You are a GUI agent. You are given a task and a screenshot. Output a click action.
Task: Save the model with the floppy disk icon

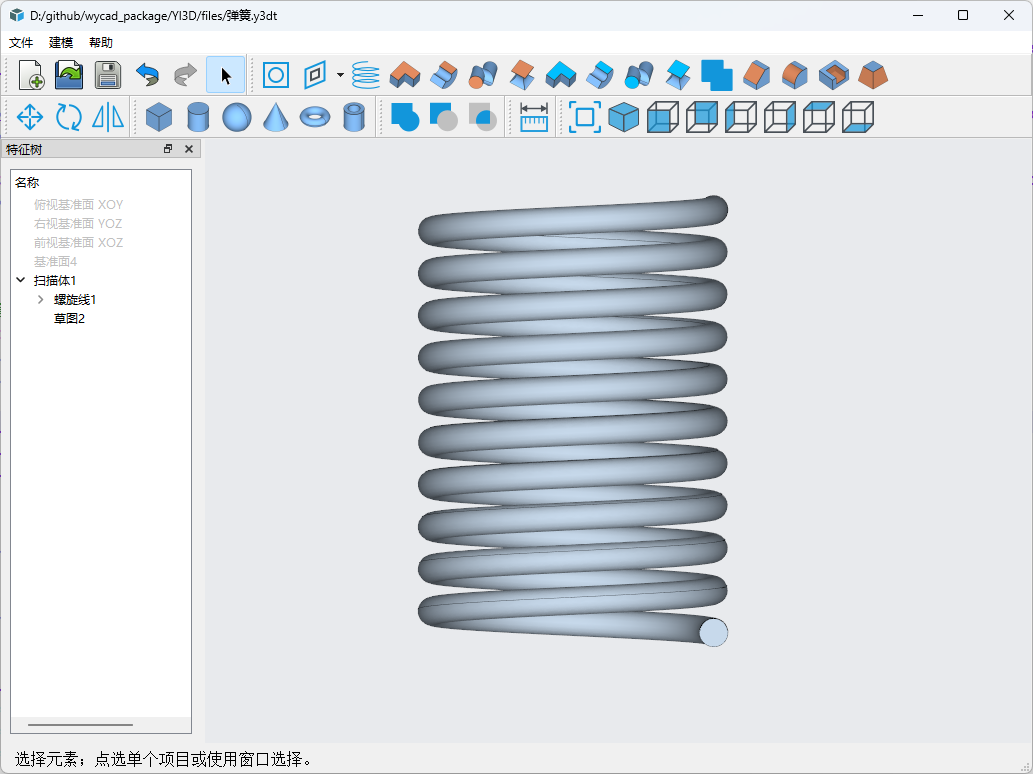pyautogui.click(x=107, y=75)
